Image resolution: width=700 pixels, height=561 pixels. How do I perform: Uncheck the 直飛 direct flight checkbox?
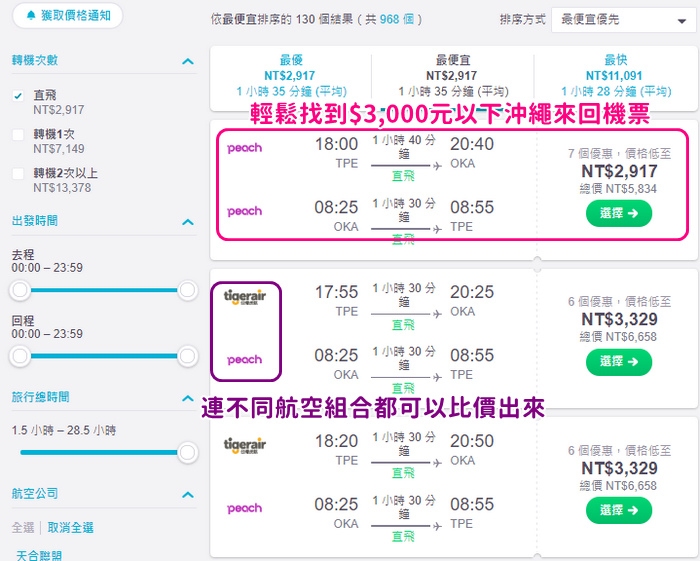coord(18,96)
